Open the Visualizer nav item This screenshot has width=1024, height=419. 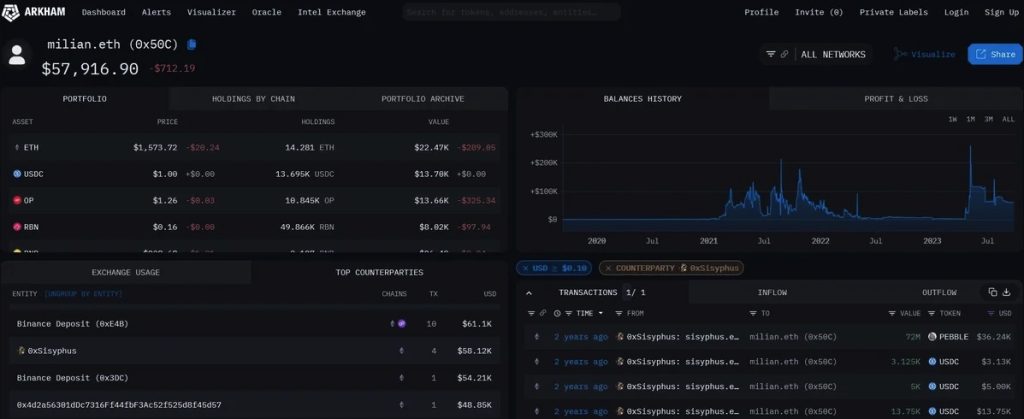click(x=212, y=12)
